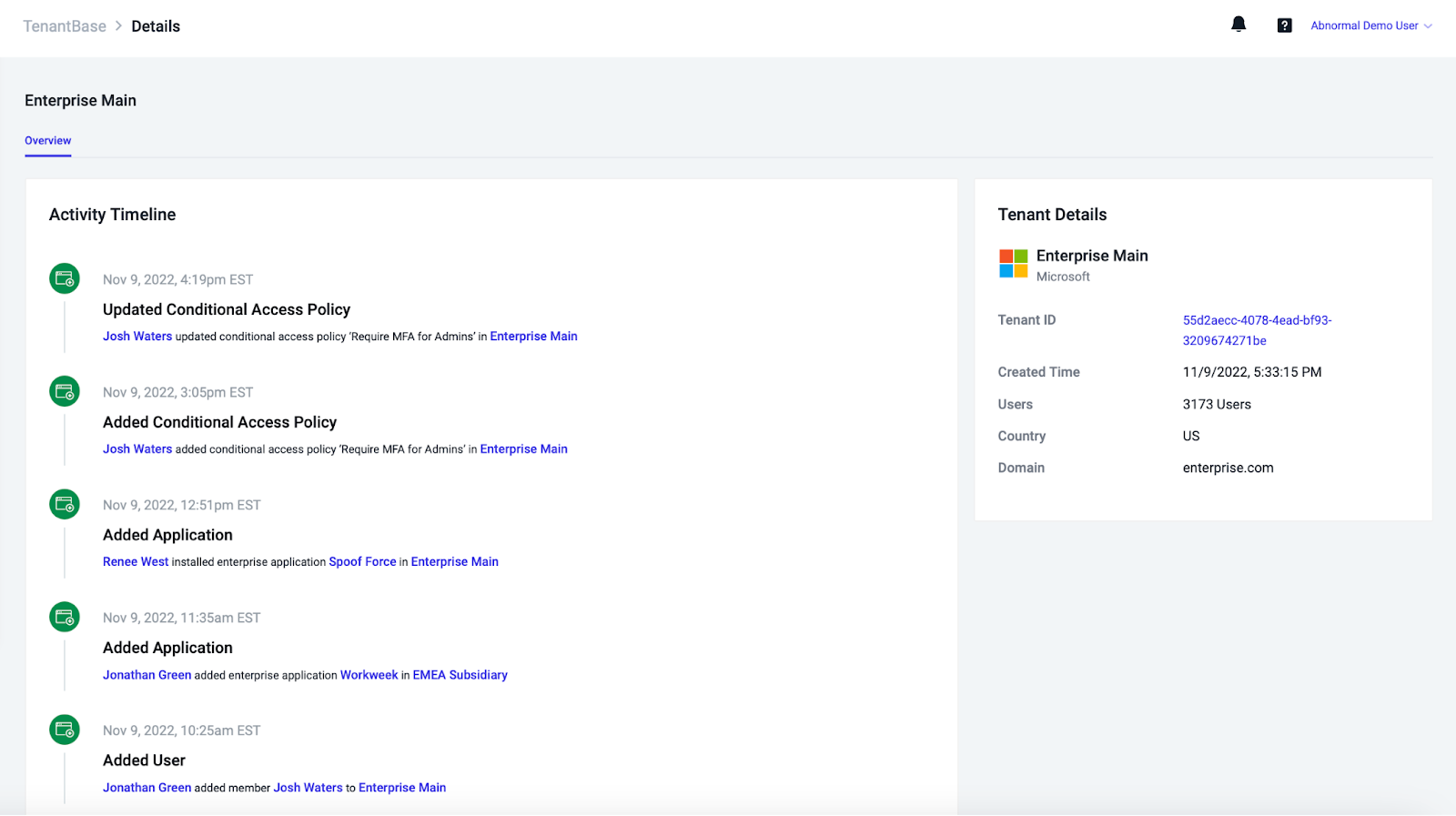
Task: Open Josh Waters in the 4:19pm event
Action: (137, 337)
